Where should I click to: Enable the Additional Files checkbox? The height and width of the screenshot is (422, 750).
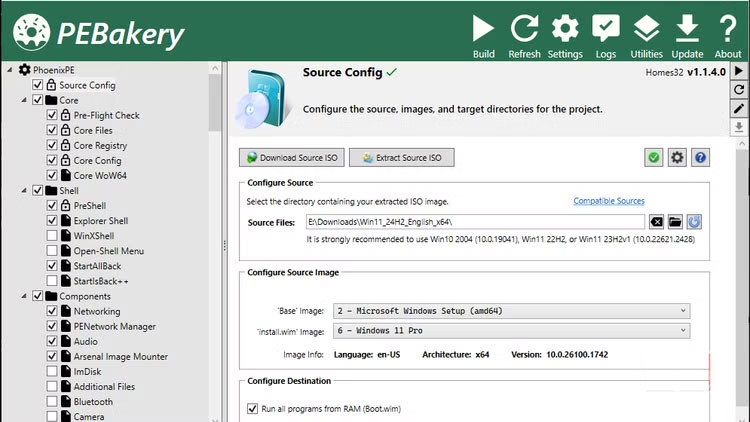point(52,387)
